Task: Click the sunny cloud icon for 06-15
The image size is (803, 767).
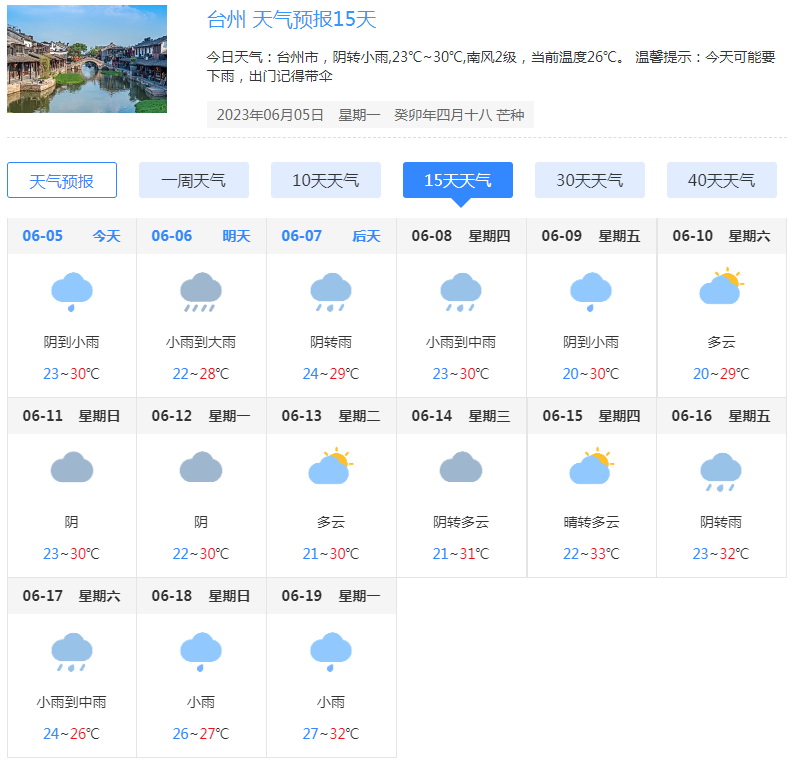Action: [x=591, y=468]
